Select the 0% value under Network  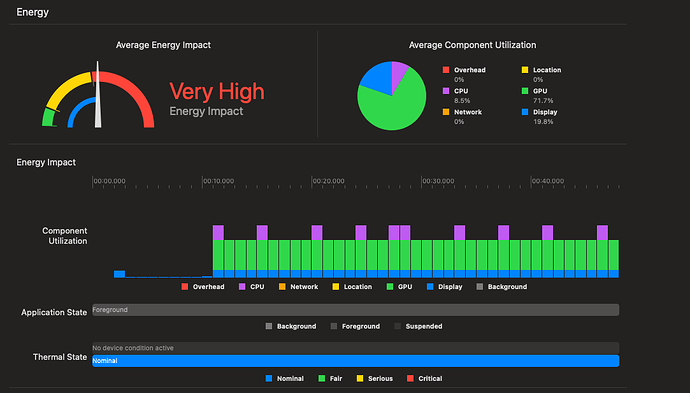(459, 121)
